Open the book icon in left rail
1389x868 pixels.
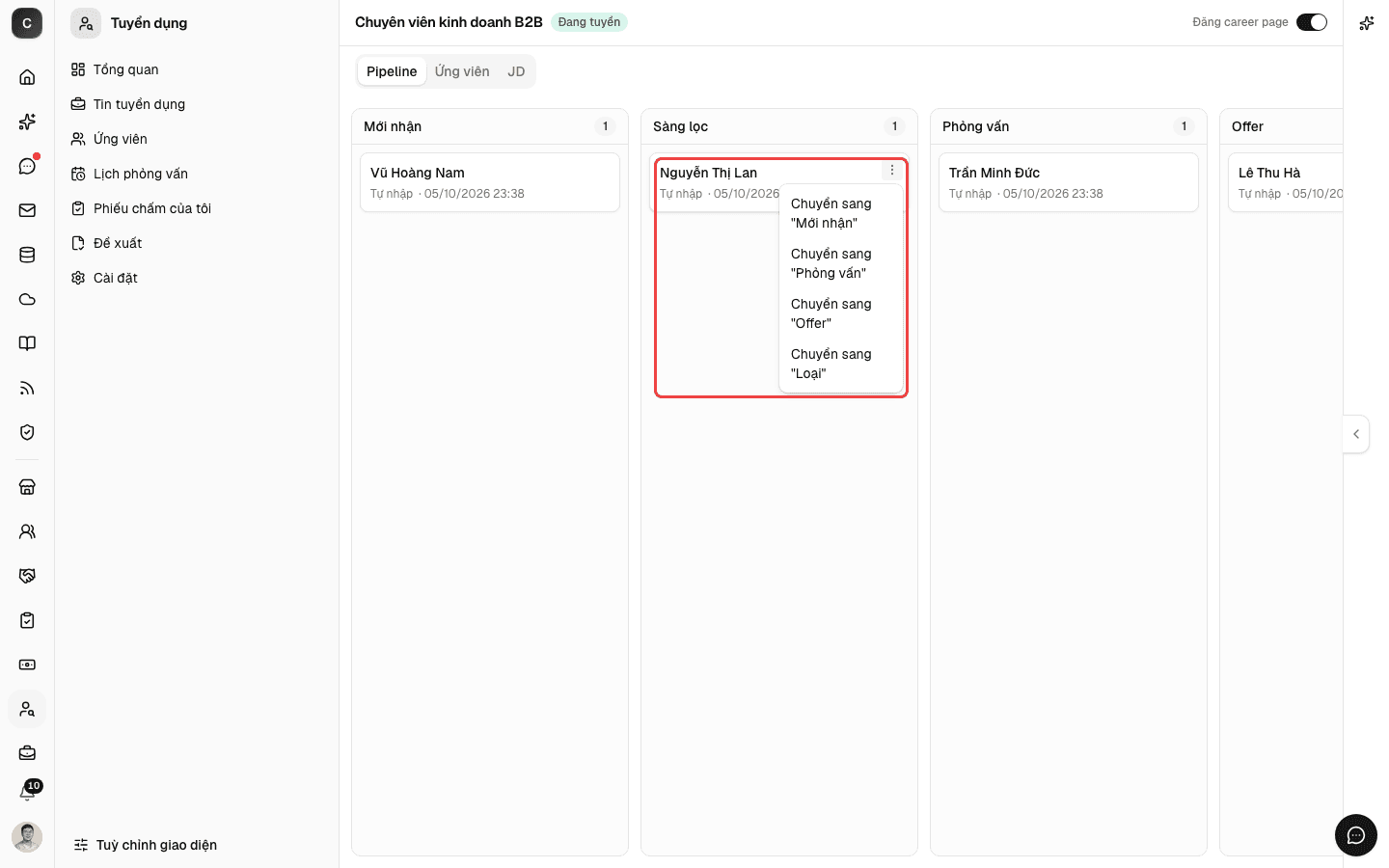(x=27, y=343)
